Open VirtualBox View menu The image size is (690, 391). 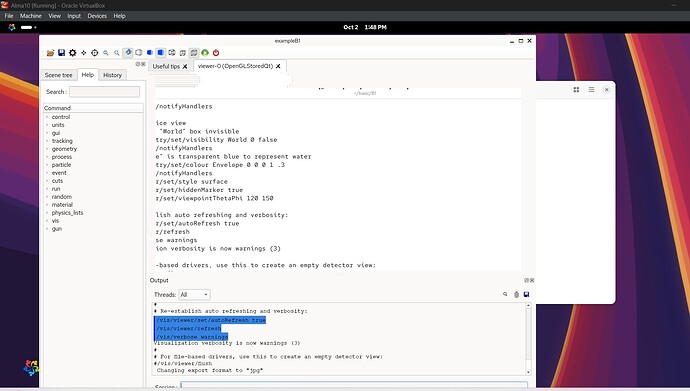(x=55, y=16)
